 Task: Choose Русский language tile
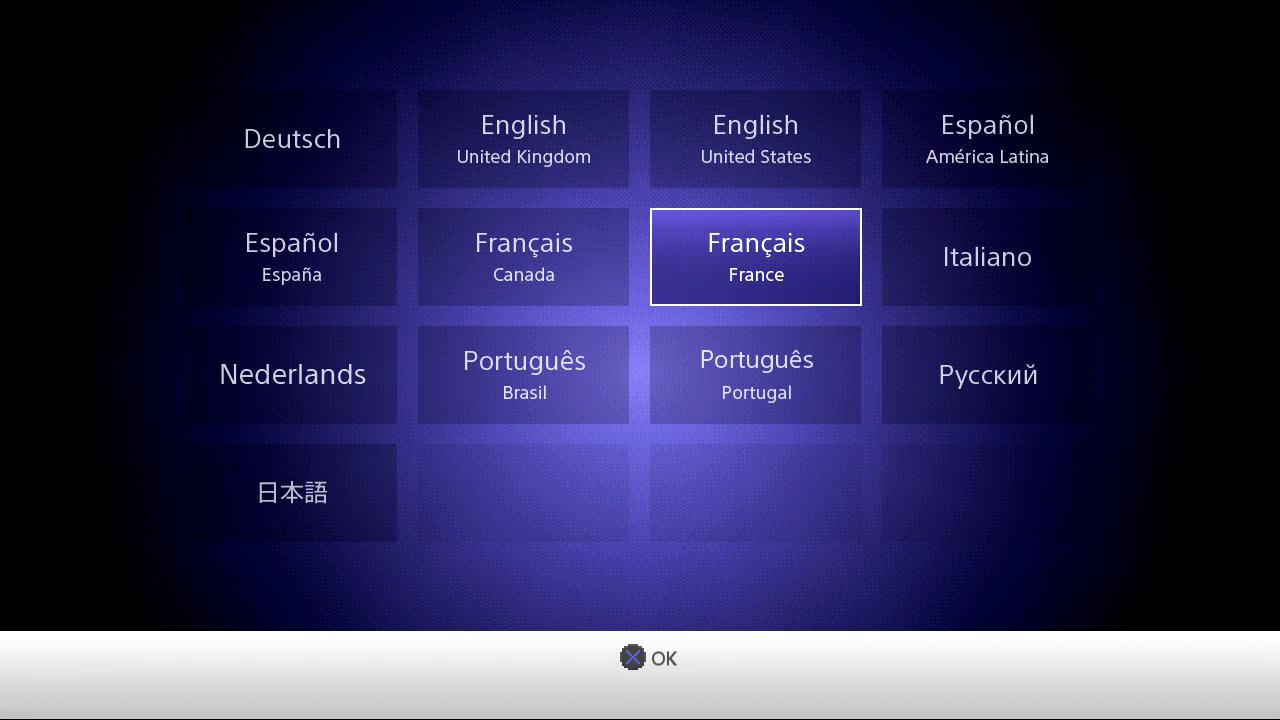pos(987,375)
